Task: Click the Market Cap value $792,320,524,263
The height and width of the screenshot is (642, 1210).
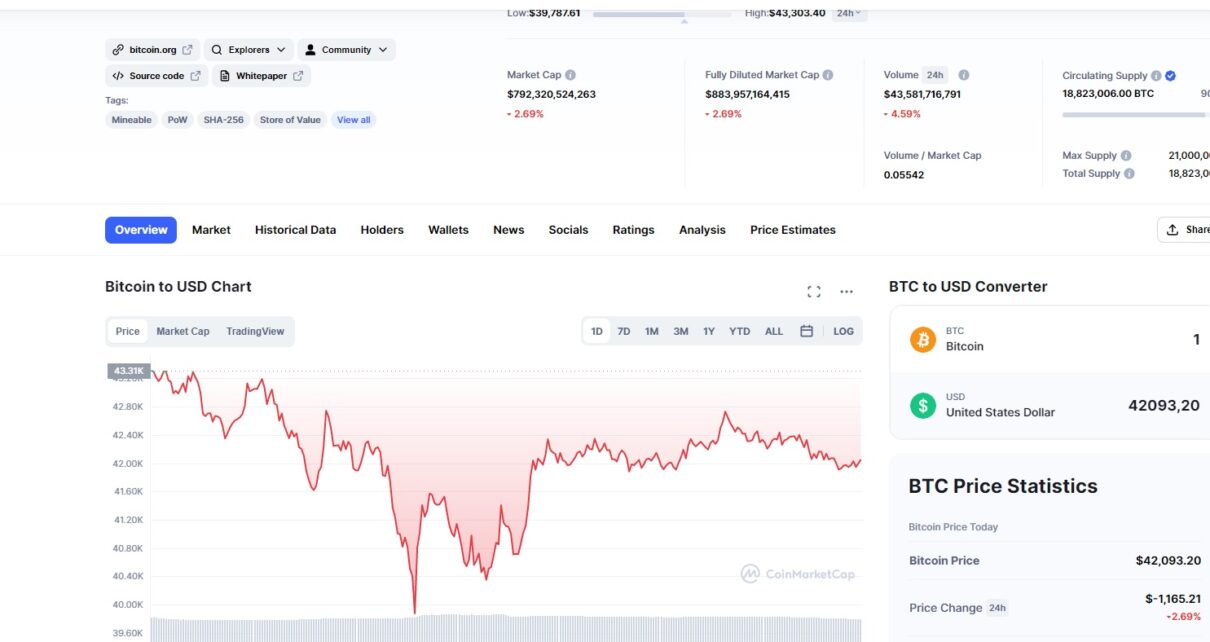Action: click(551, 95)
